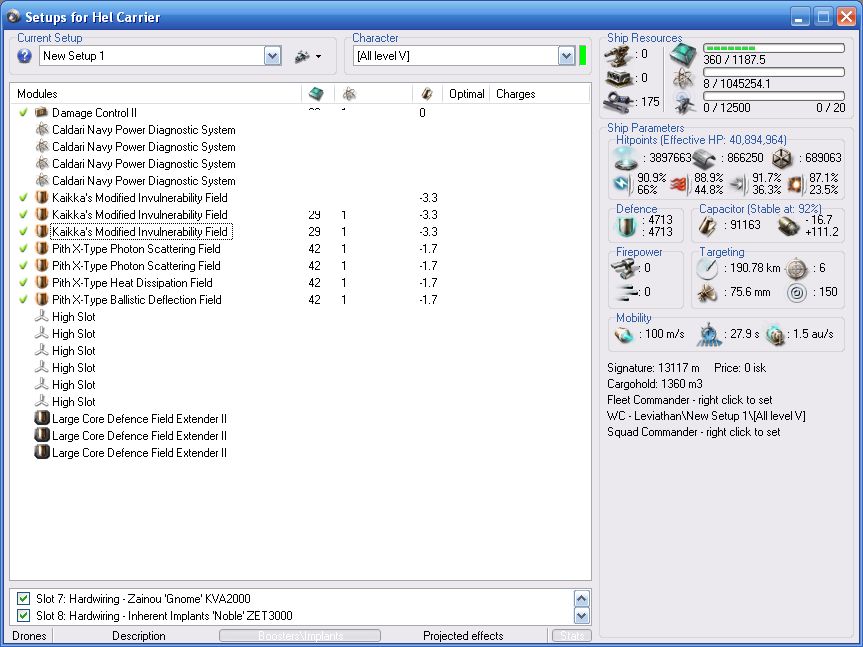Toggle Slot 7 Zainou 'Gnome' KVA2000 checkbox
Image resolution: width=863 pixels, height=647 pixels.
[x=23, y=599]
